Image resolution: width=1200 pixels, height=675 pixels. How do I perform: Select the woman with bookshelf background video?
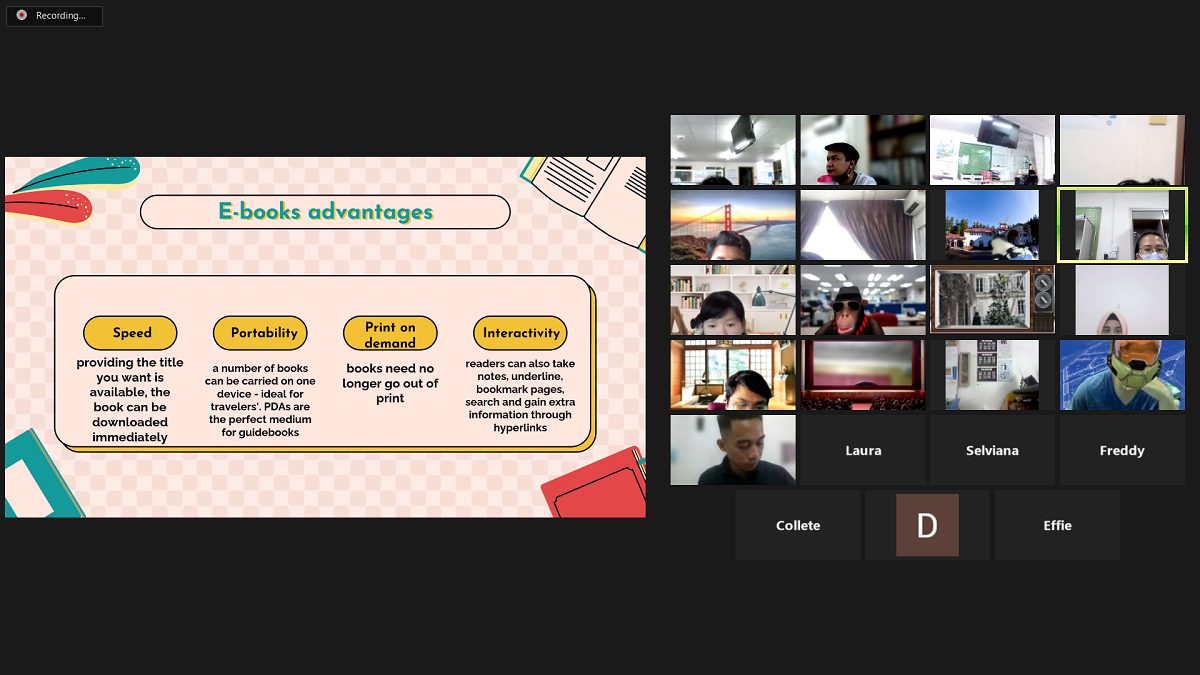tap(733, 300)
